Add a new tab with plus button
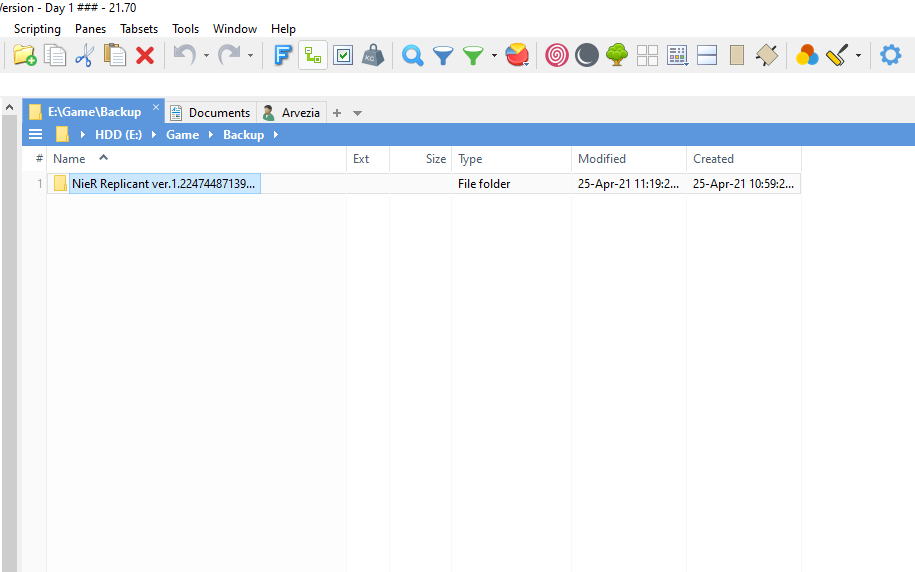This screenshot has width=915, height=572. (x=337, y=113)
